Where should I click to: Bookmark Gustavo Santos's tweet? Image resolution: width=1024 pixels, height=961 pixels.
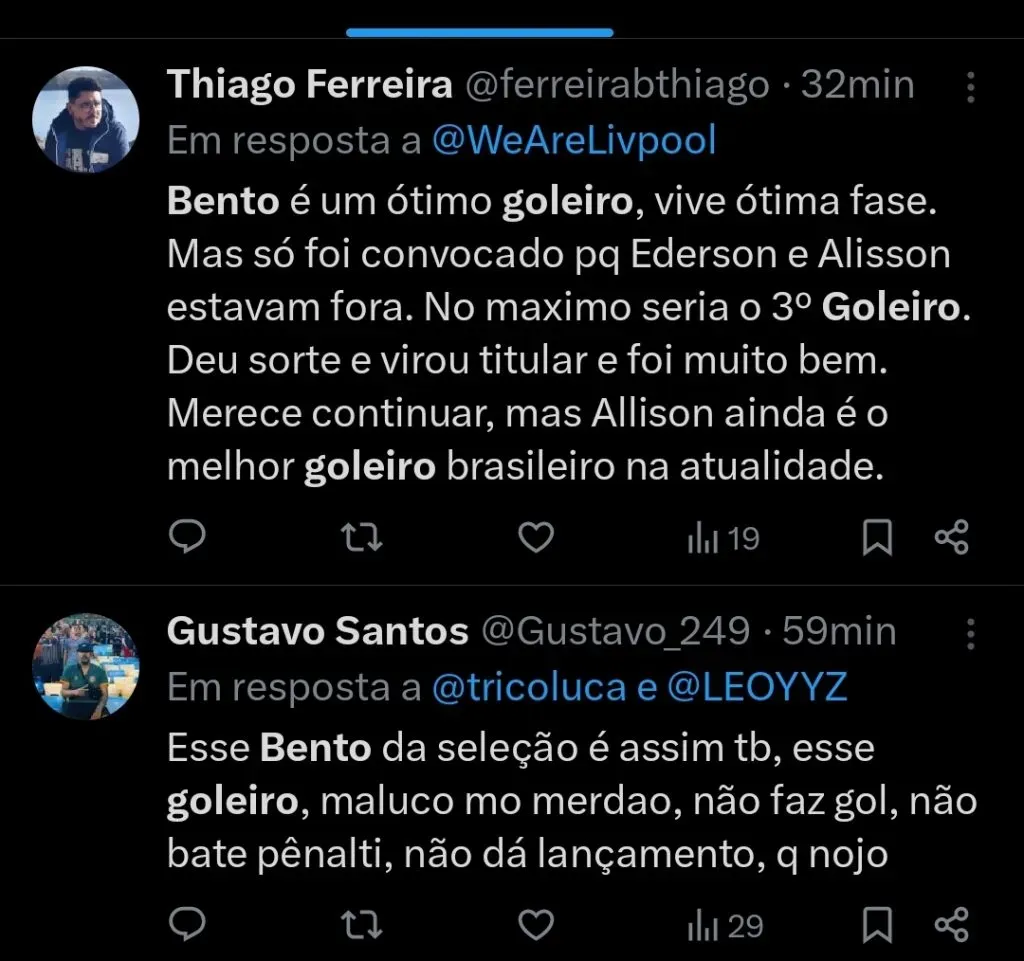875,925
